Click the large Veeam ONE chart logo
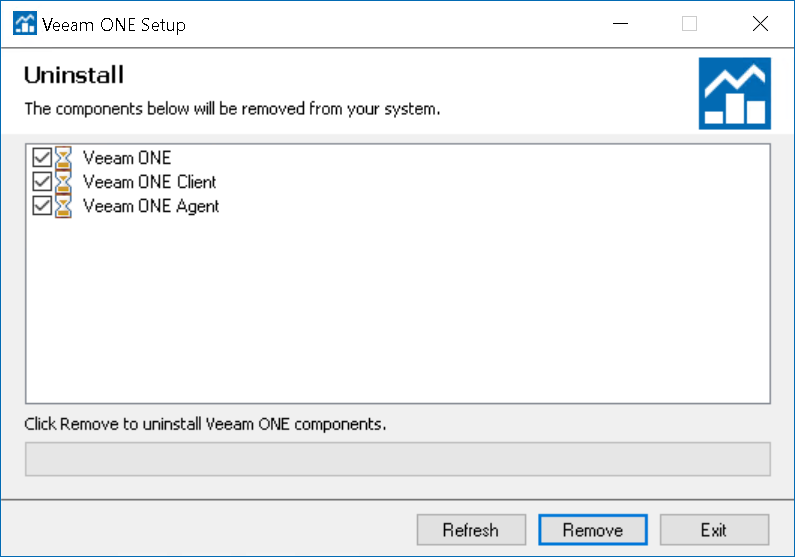The height and width of the screenshot is (557, 795). [735, 93]
